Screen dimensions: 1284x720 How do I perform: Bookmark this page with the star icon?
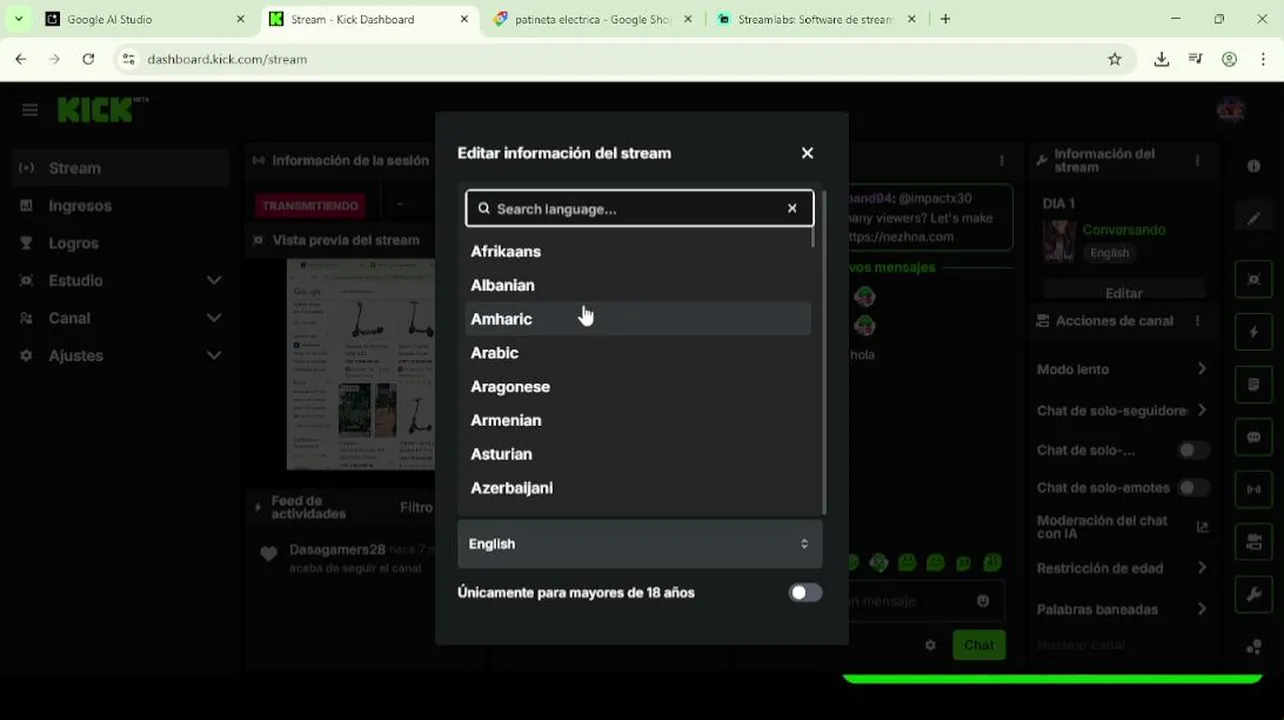1115,59
